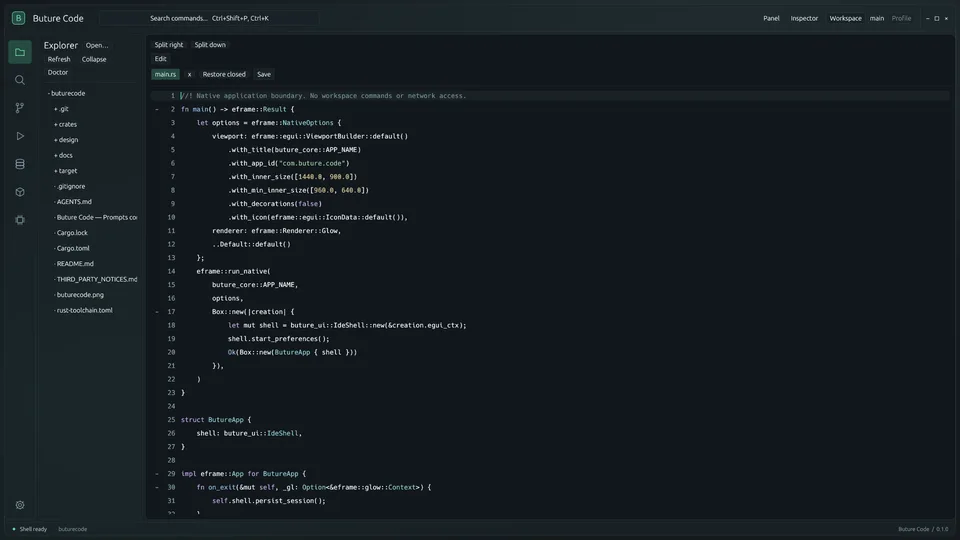Collapse all Explorer folders
960x540 pixels.
click(x=94, y=59)
